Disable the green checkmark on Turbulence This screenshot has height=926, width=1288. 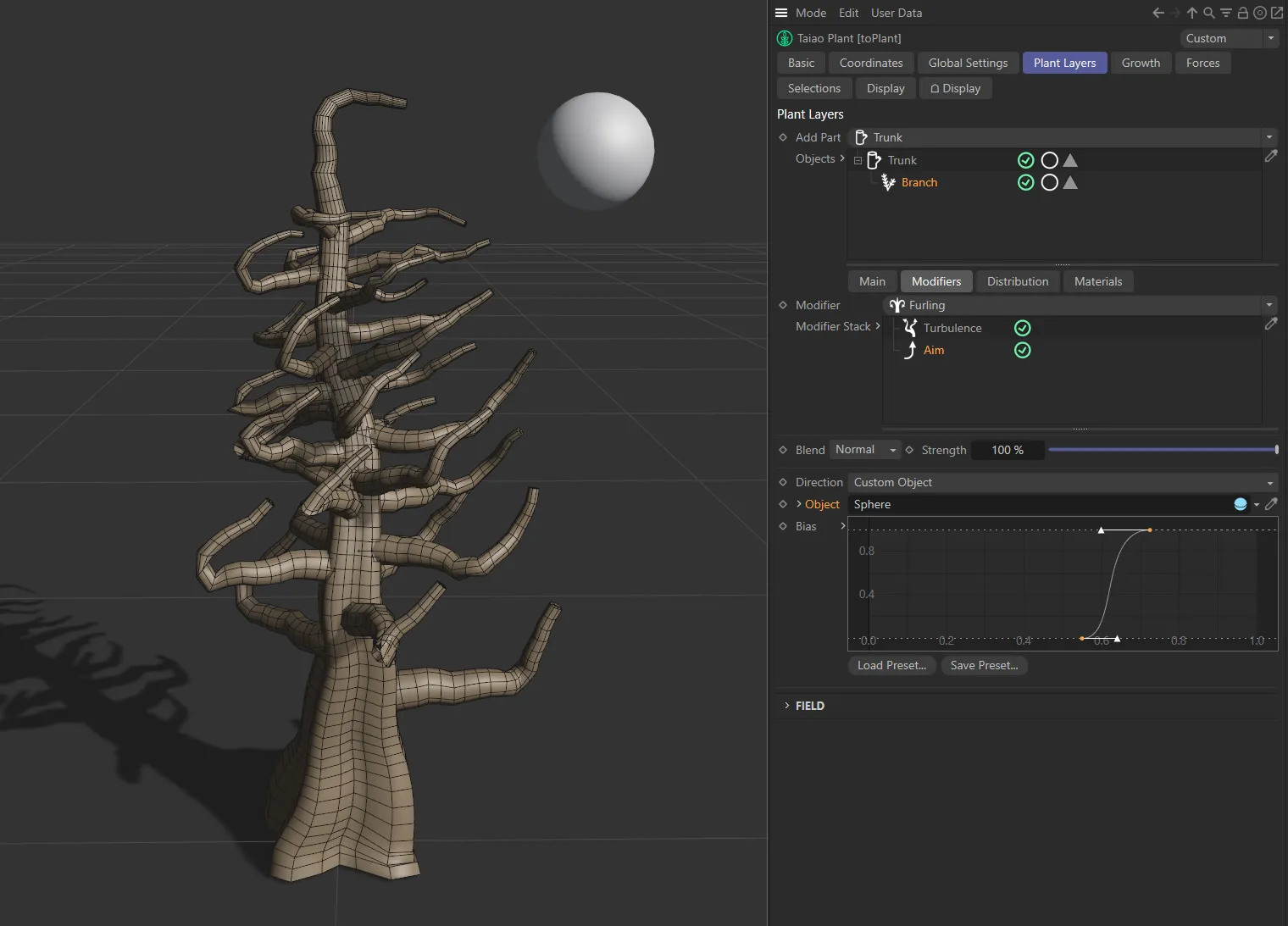(x=1022, y=328)
